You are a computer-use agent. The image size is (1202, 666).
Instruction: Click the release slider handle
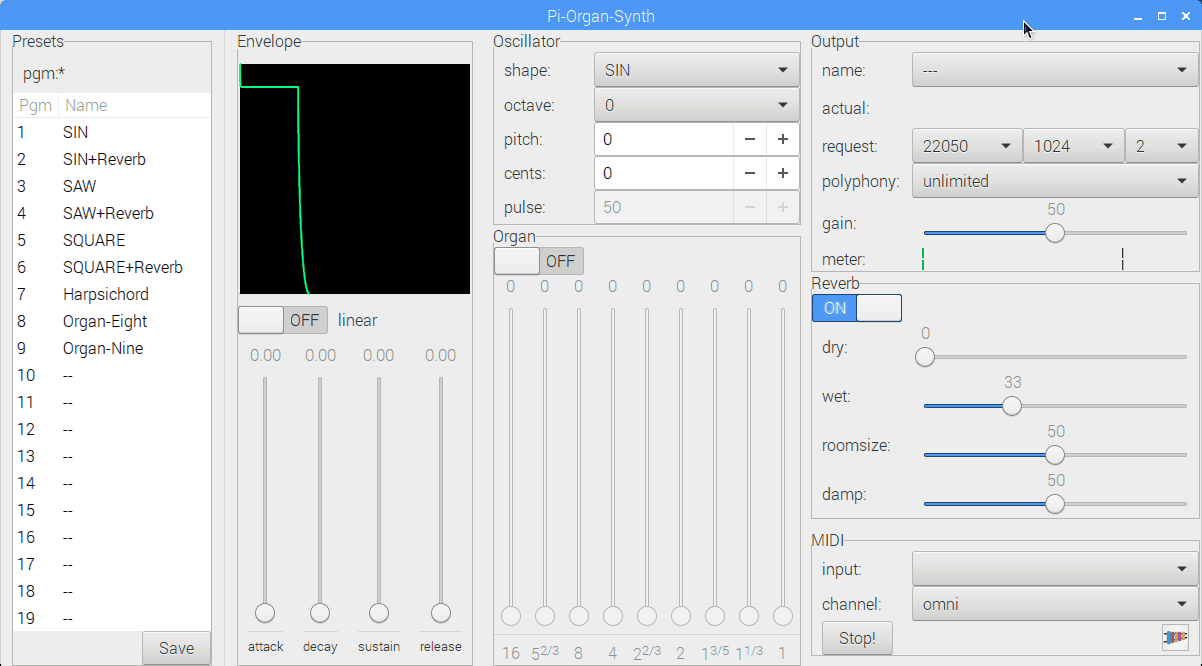(x=441, y=613)
